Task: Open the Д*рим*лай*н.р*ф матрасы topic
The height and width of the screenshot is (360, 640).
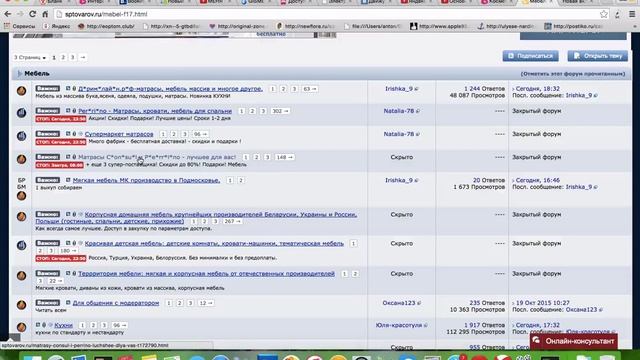Action: click(x=170, y=89)
